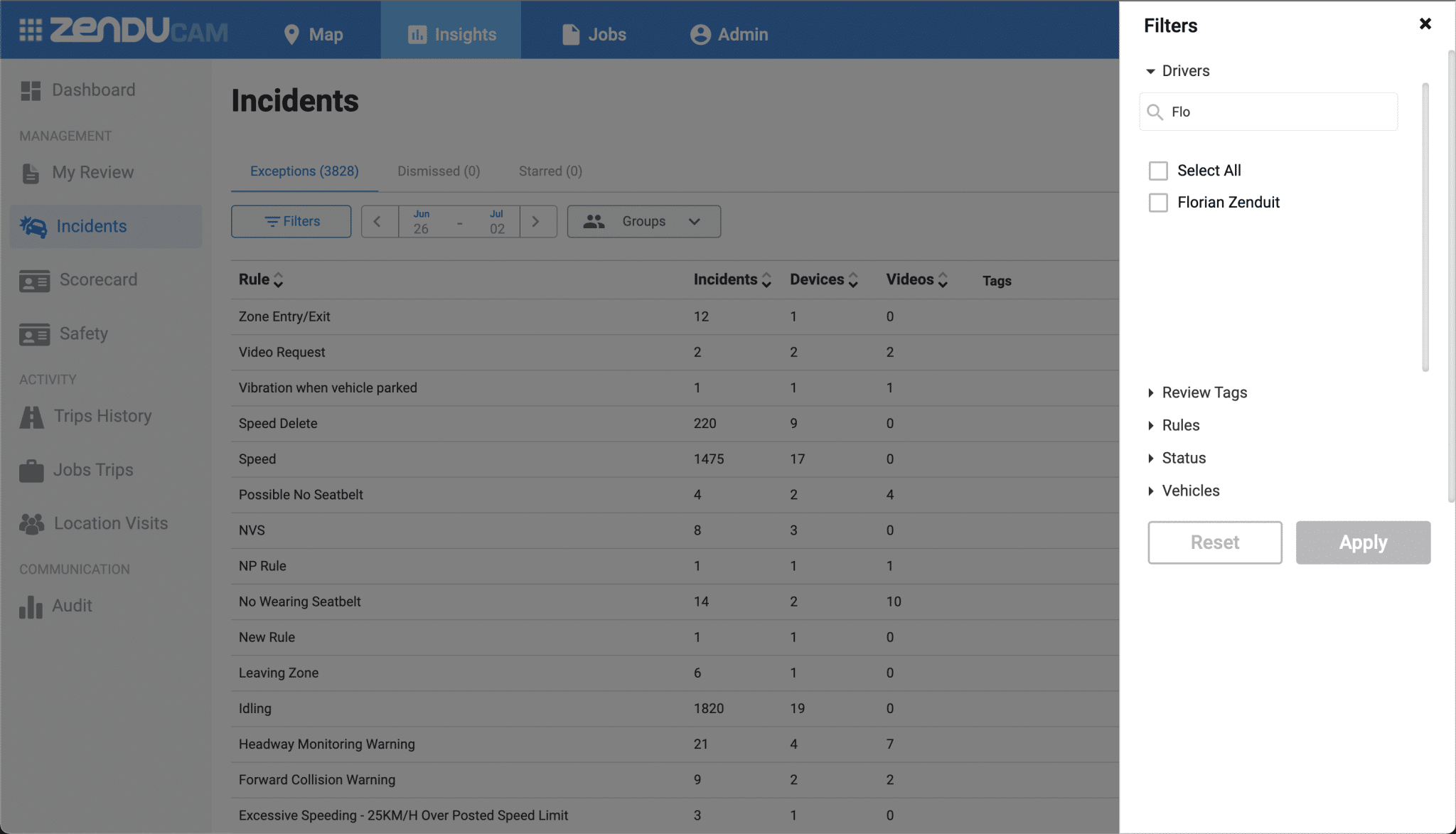Open the Groups dropdown
The width and height of the screenshot is (1456, 834).
point(643,221)
